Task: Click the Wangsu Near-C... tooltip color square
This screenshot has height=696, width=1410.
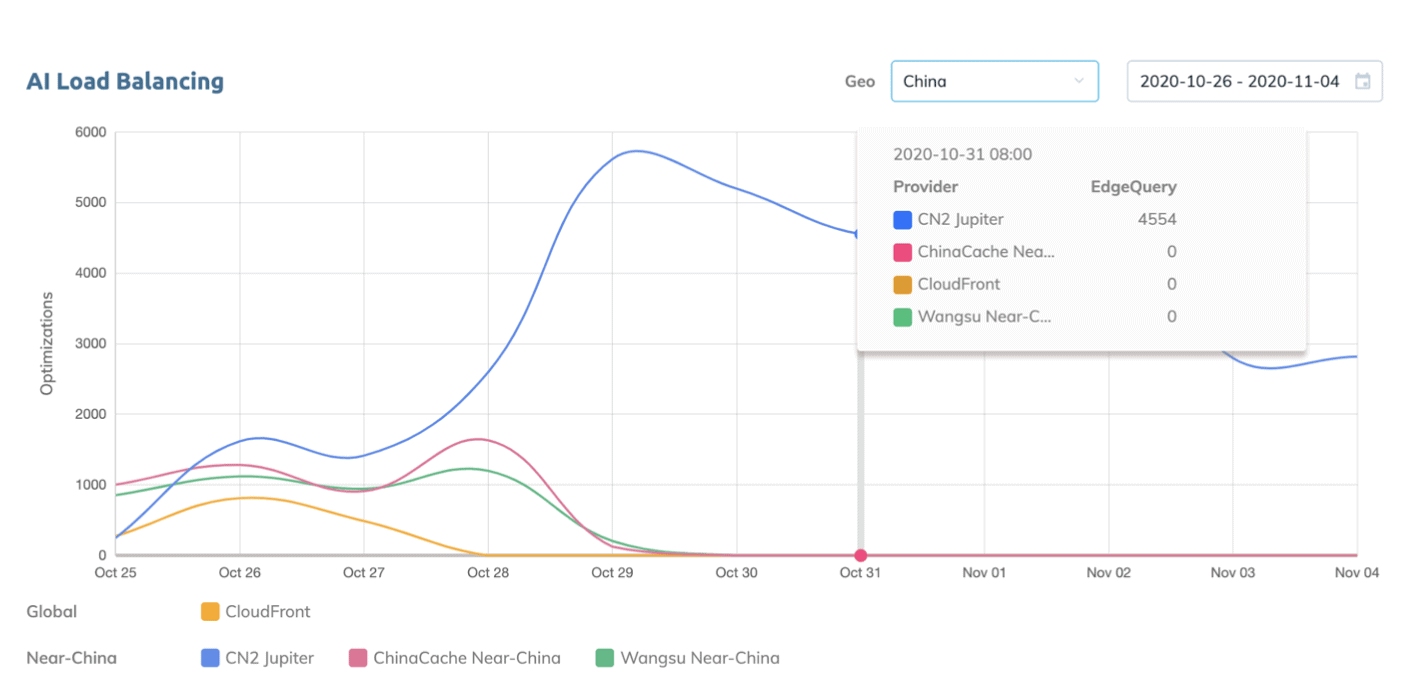Action: point(903,317)
